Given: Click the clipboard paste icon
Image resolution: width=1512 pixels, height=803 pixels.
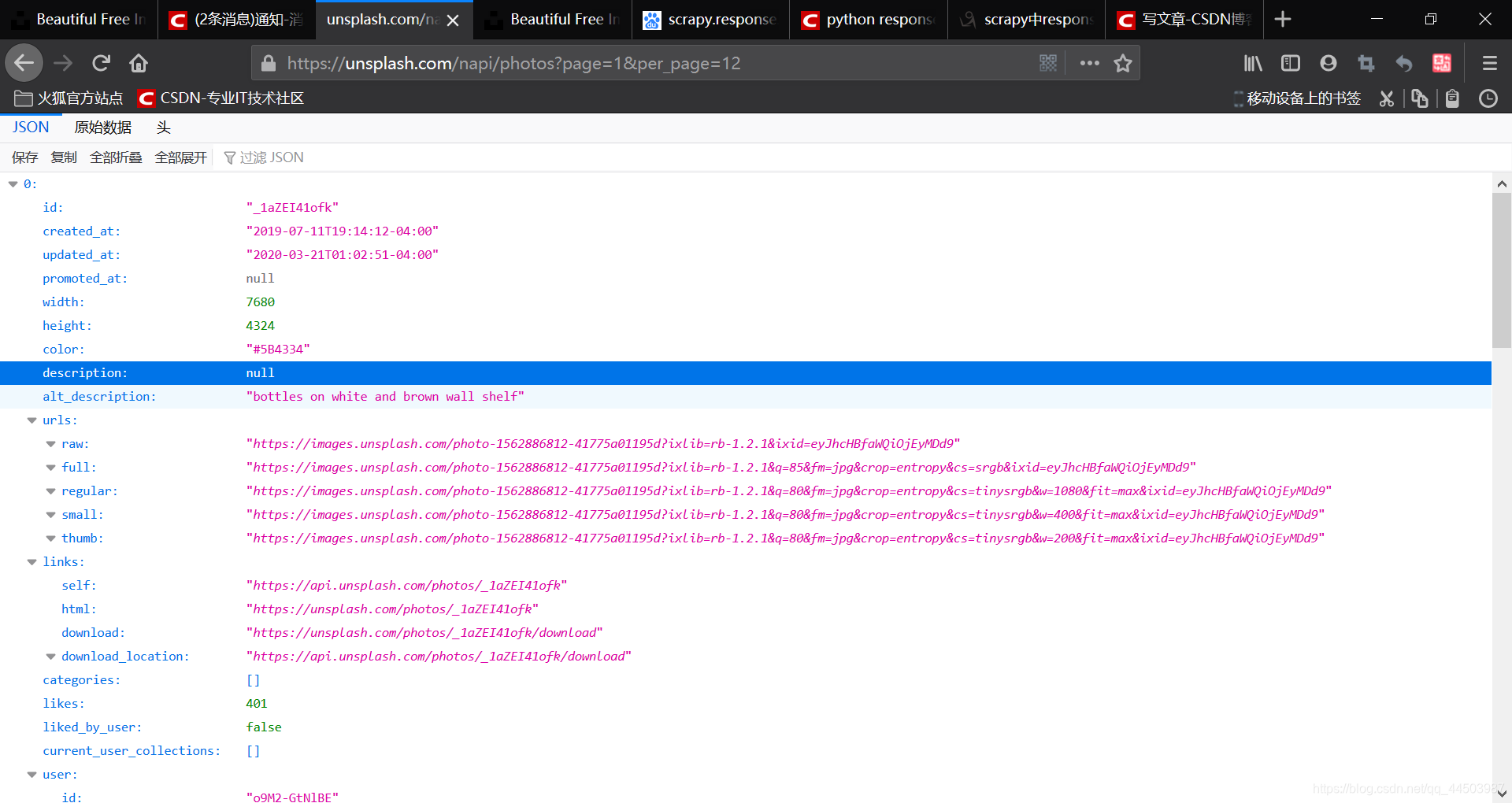Looking at the screenshot, I should click(1452, 98).
